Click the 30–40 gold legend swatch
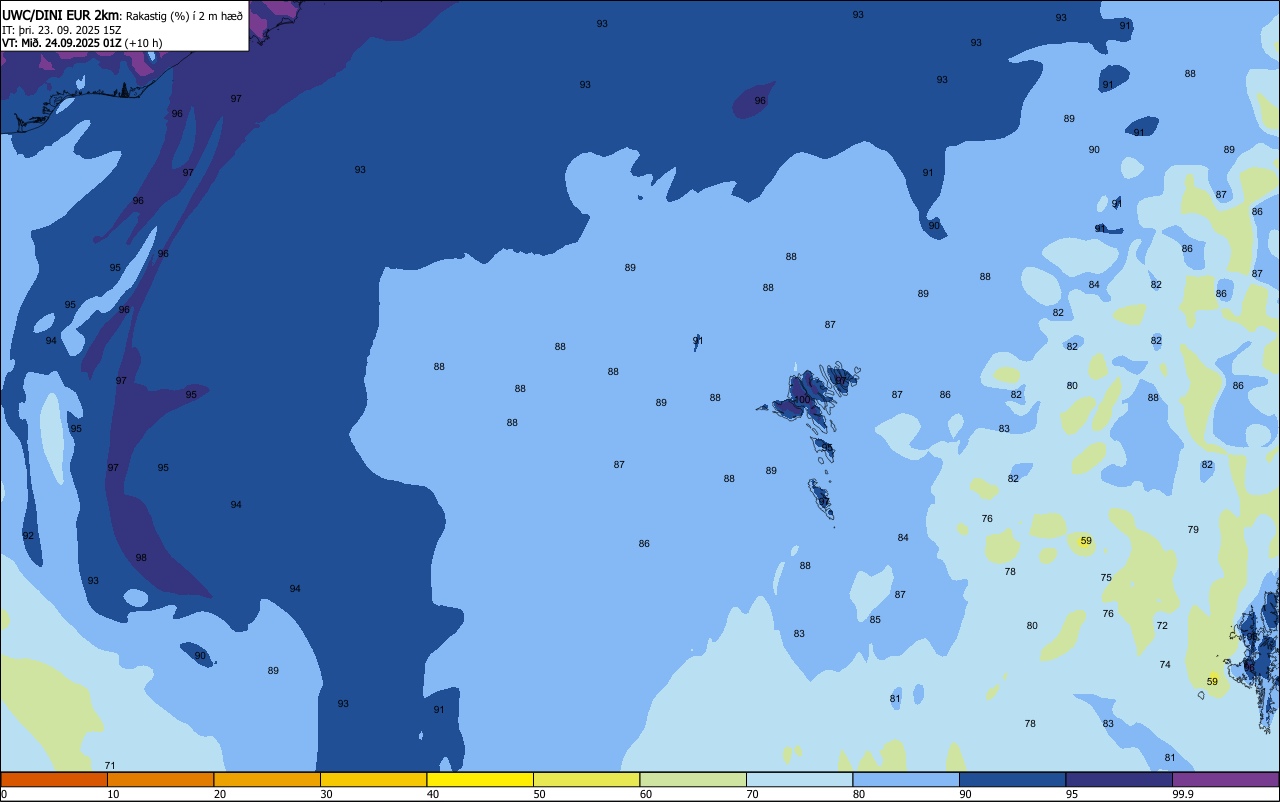Image resolution: width=1280 pixels, height=802 pixels. (373, 779)
